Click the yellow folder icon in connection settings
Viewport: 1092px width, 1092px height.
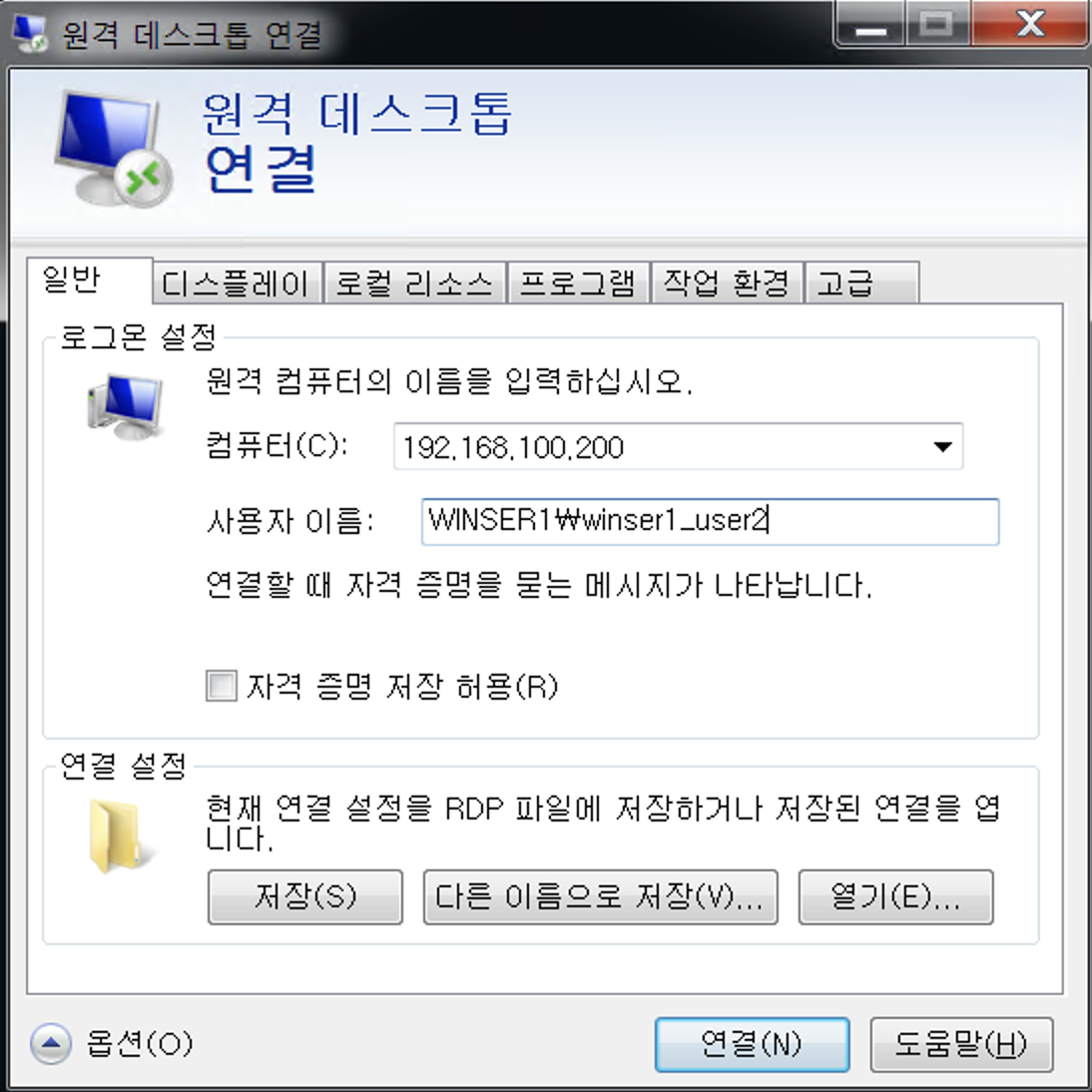pos(116,835)
